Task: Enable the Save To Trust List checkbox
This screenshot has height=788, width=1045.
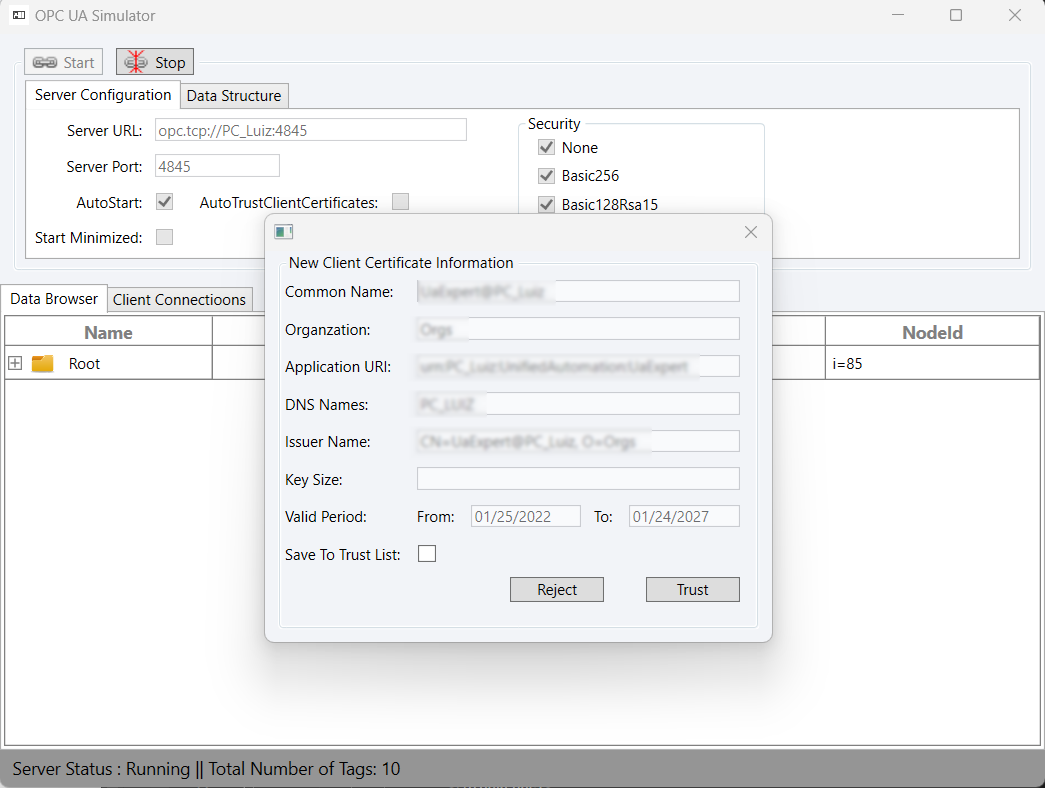Action: 427,554
